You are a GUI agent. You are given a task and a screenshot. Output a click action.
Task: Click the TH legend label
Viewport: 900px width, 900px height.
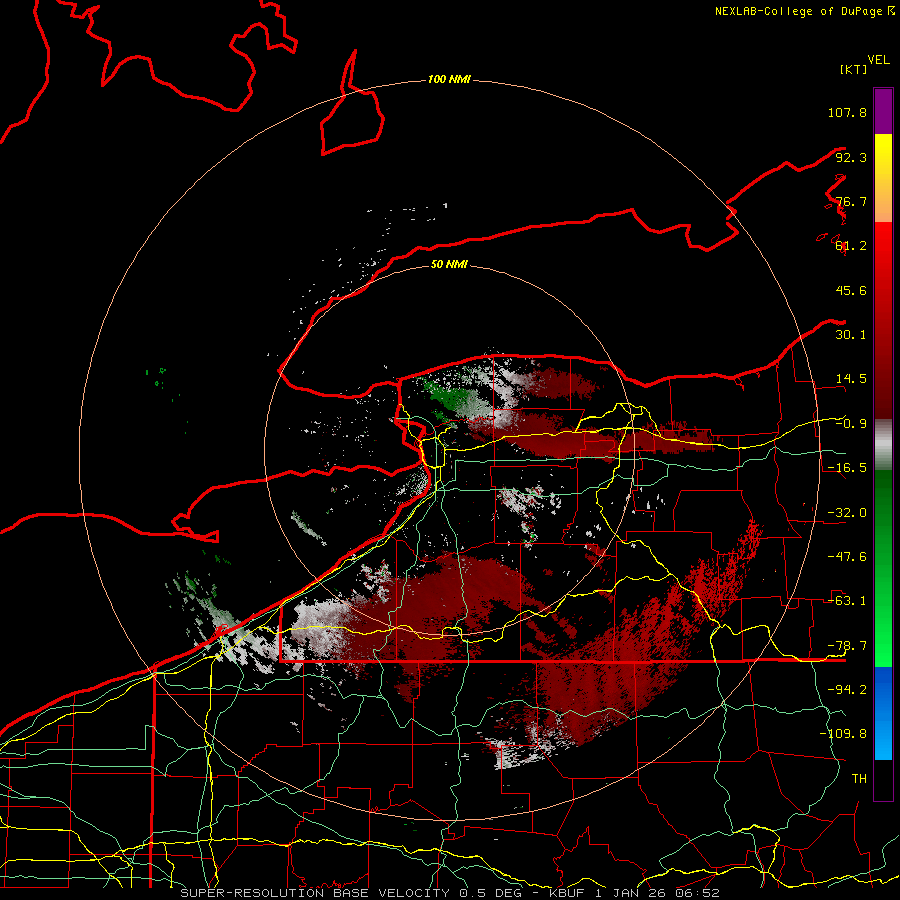tap(859, 778)
